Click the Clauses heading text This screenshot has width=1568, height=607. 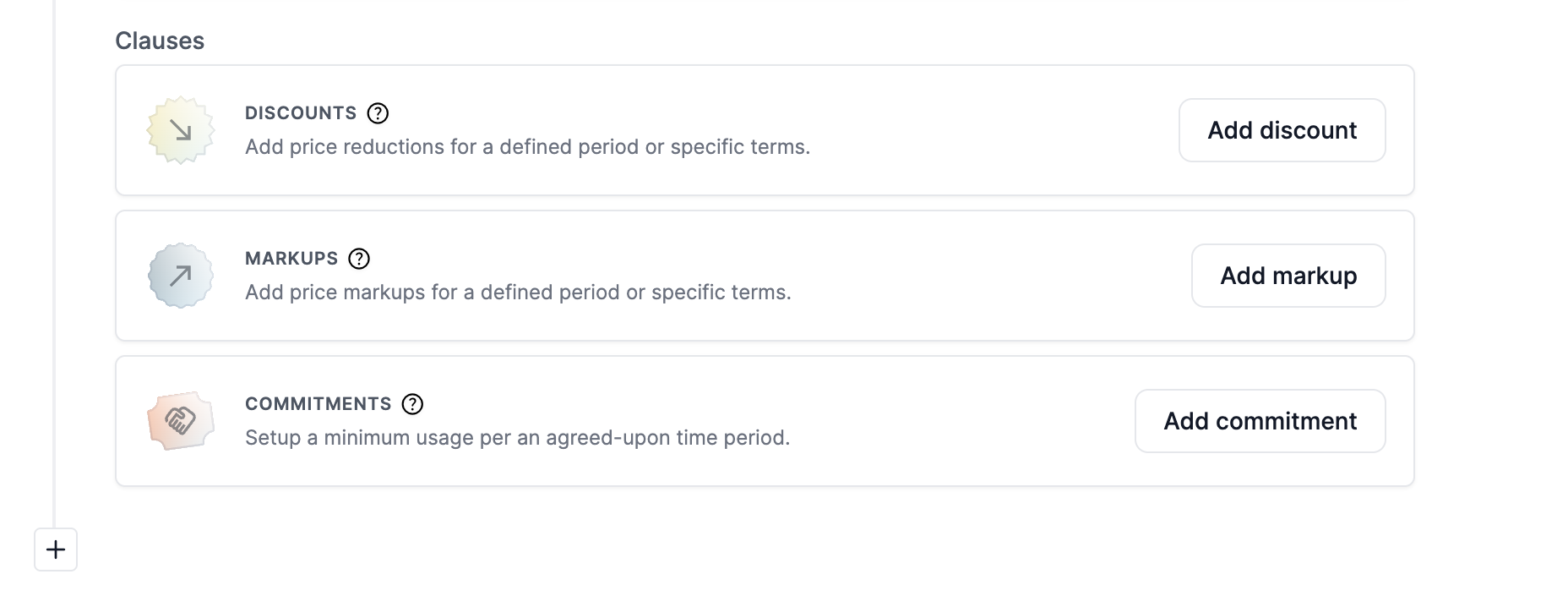point(160,41)
